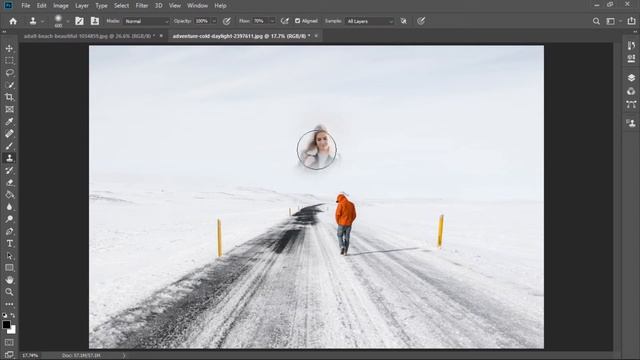Expand the status bar info arrow
Image resolution: width=640 pixels, height=360 pixels.
[x=124, y=356]
